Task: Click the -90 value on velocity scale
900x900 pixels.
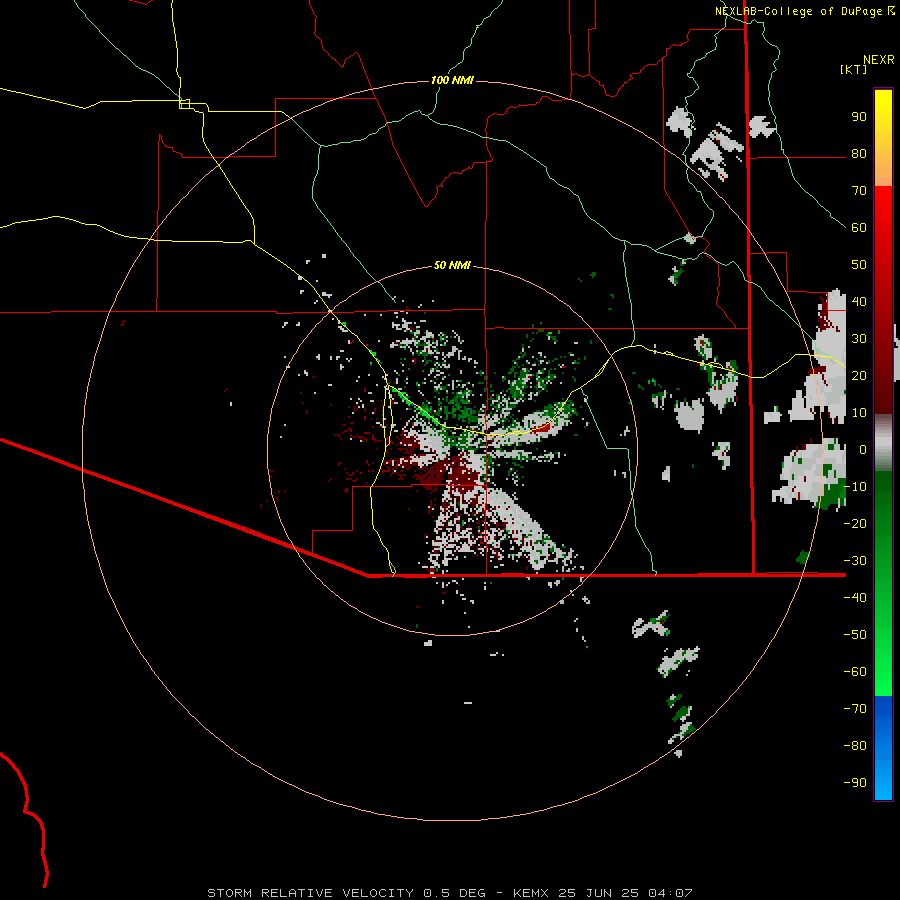Action: point(855,782)
